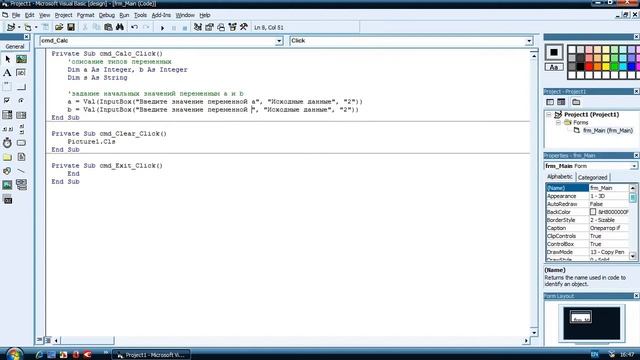The height and width of the screenshot is (360, 640).
Task: Select the DriveListBox control in toolbox
Action: [x=21, y=143]
